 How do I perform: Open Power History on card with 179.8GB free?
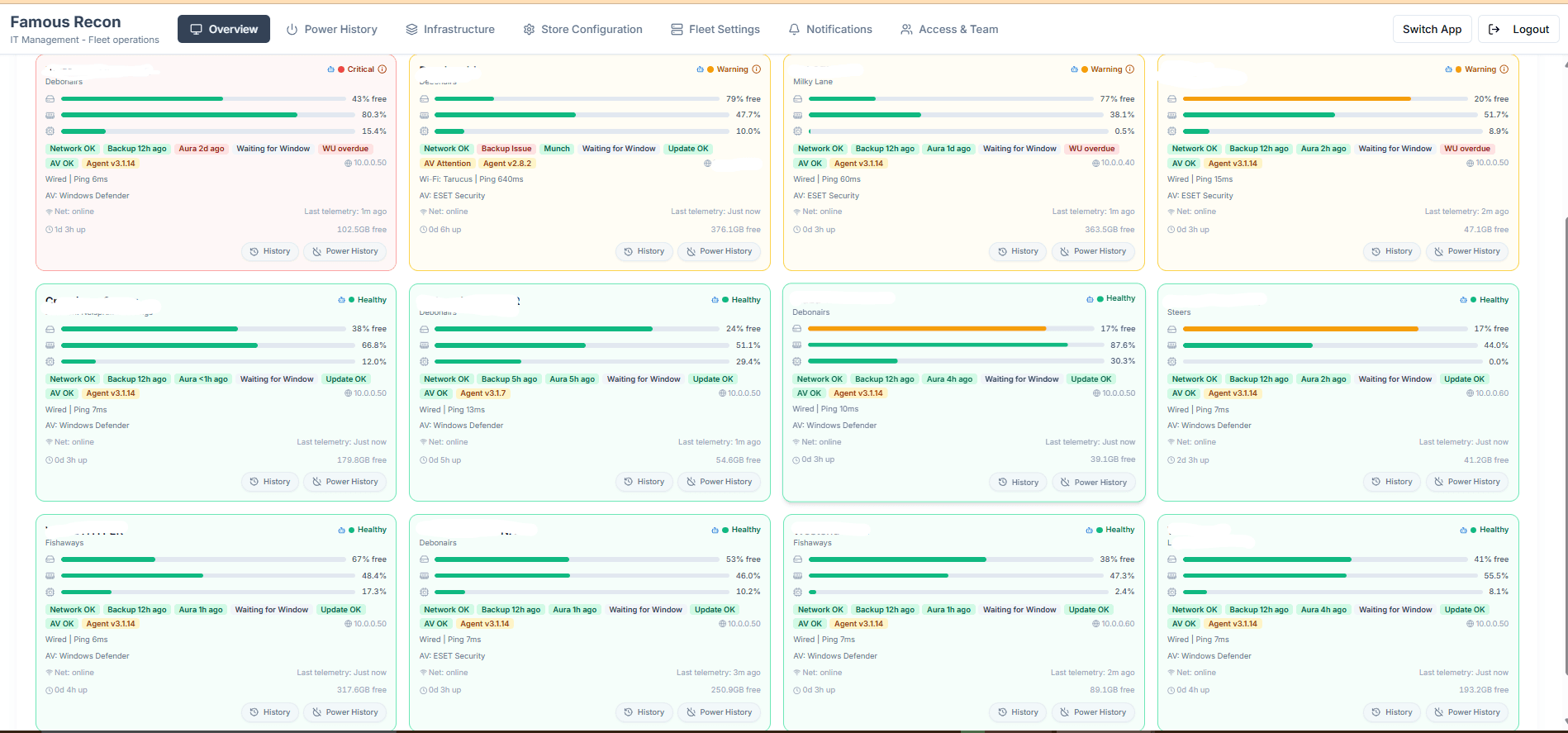click(344, 482)
